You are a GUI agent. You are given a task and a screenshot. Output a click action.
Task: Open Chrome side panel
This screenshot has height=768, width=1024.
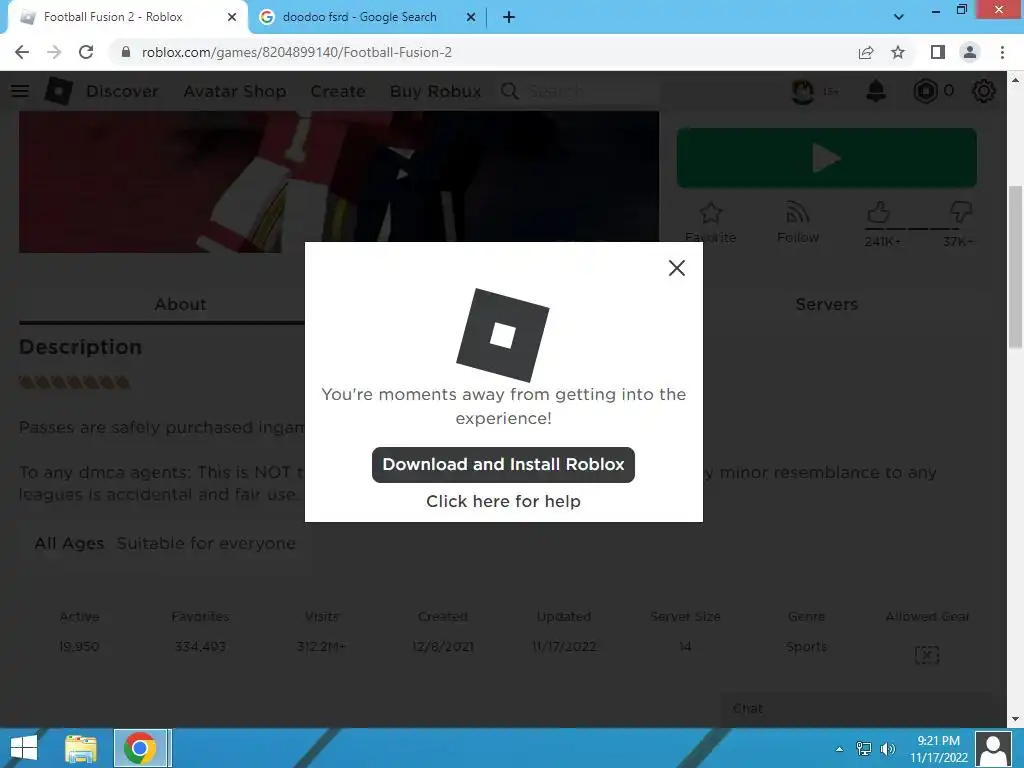point(938,52)
